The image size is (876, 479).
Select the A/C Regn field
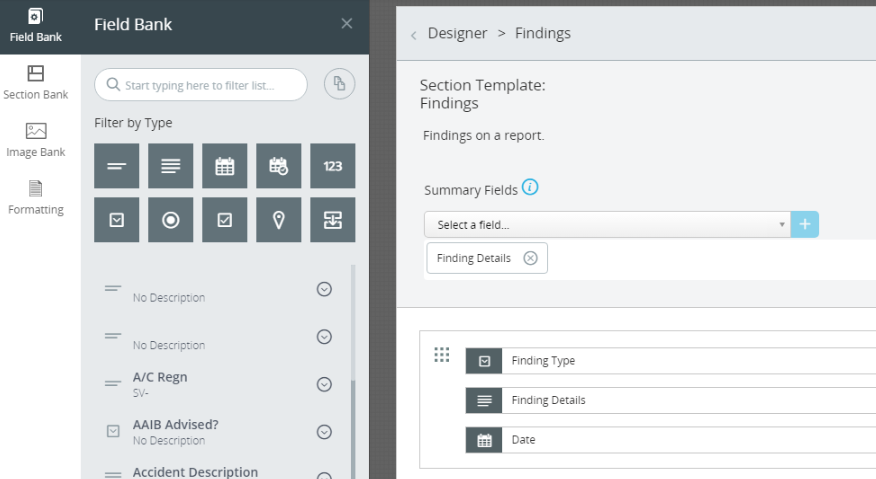pyautogui.click(x=160, y=377)
